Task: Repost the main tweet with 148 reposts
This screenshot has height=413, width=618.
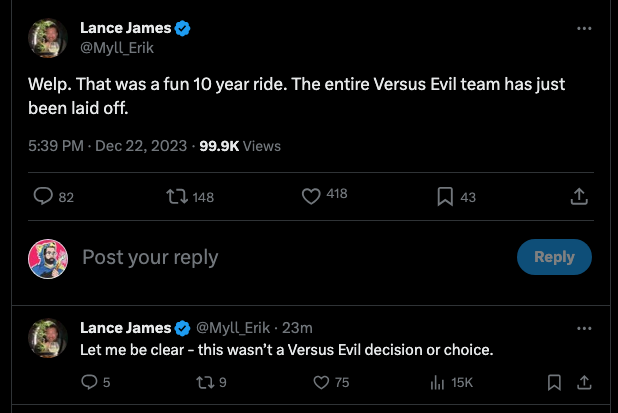Action: click(177, 196)
